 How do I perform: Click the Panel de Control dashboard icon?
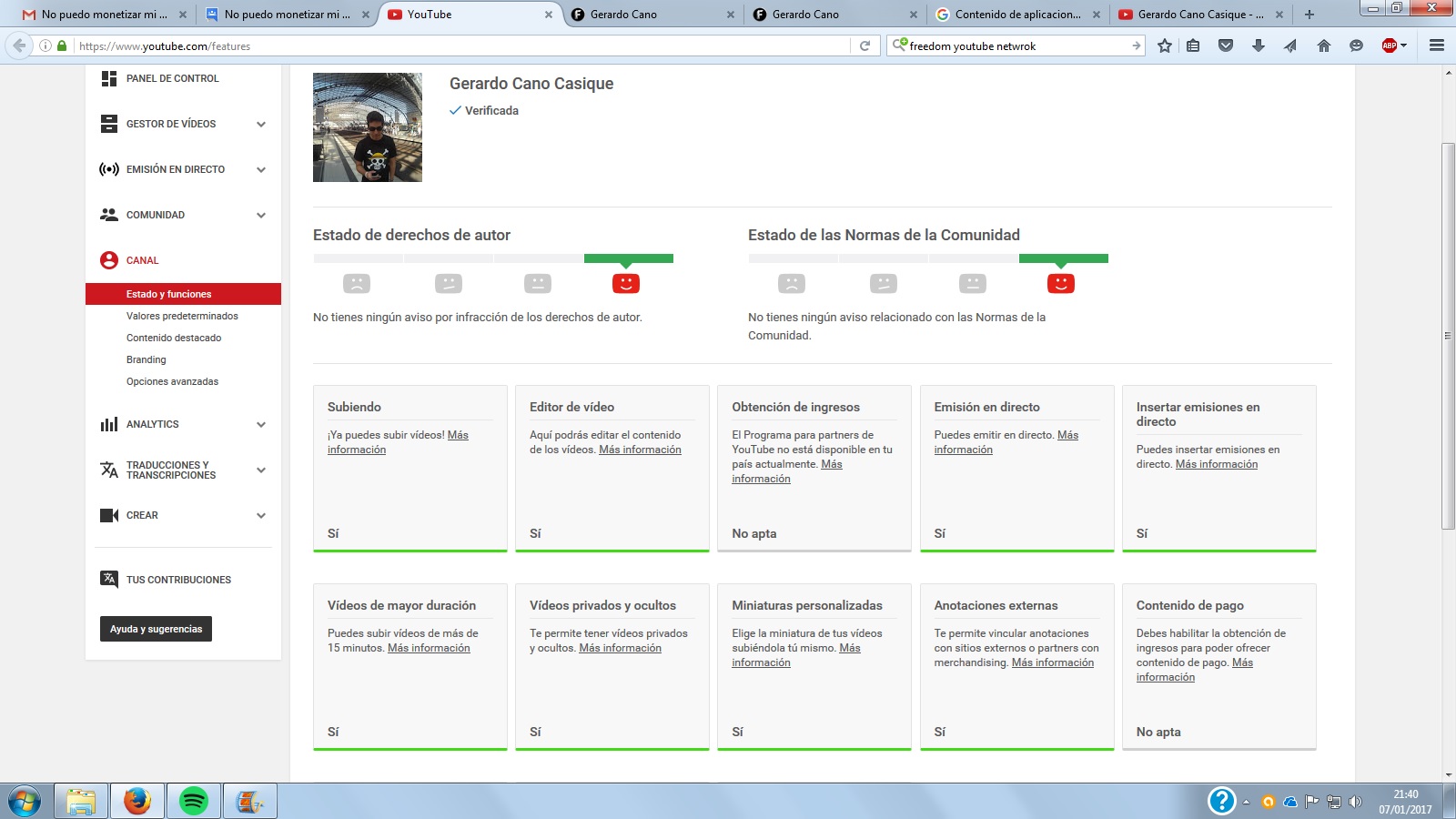coord(109,78)
